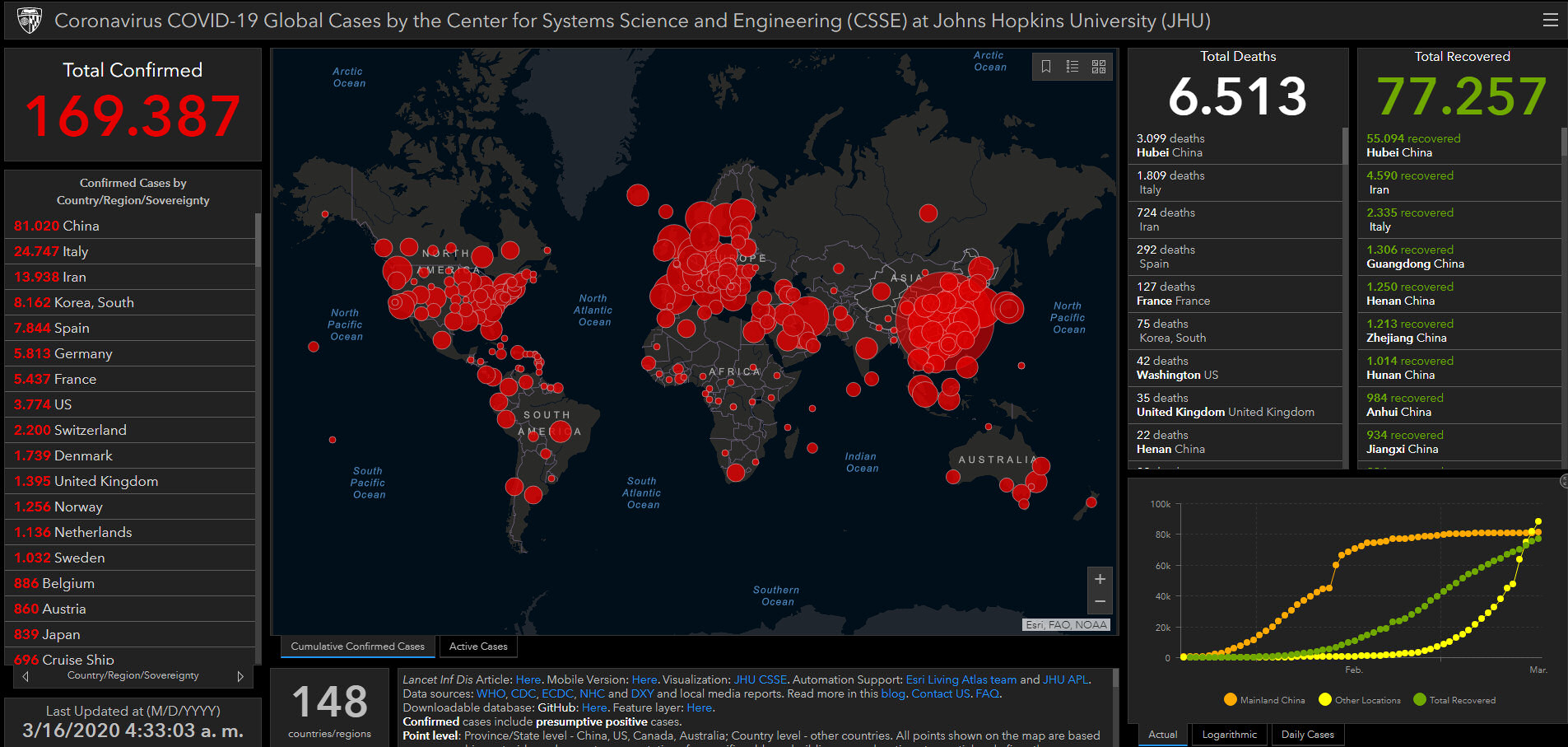Open the JHU CSSE visualization link
The height and width of the screenshot is (747, 1568).
click(760, 679)
